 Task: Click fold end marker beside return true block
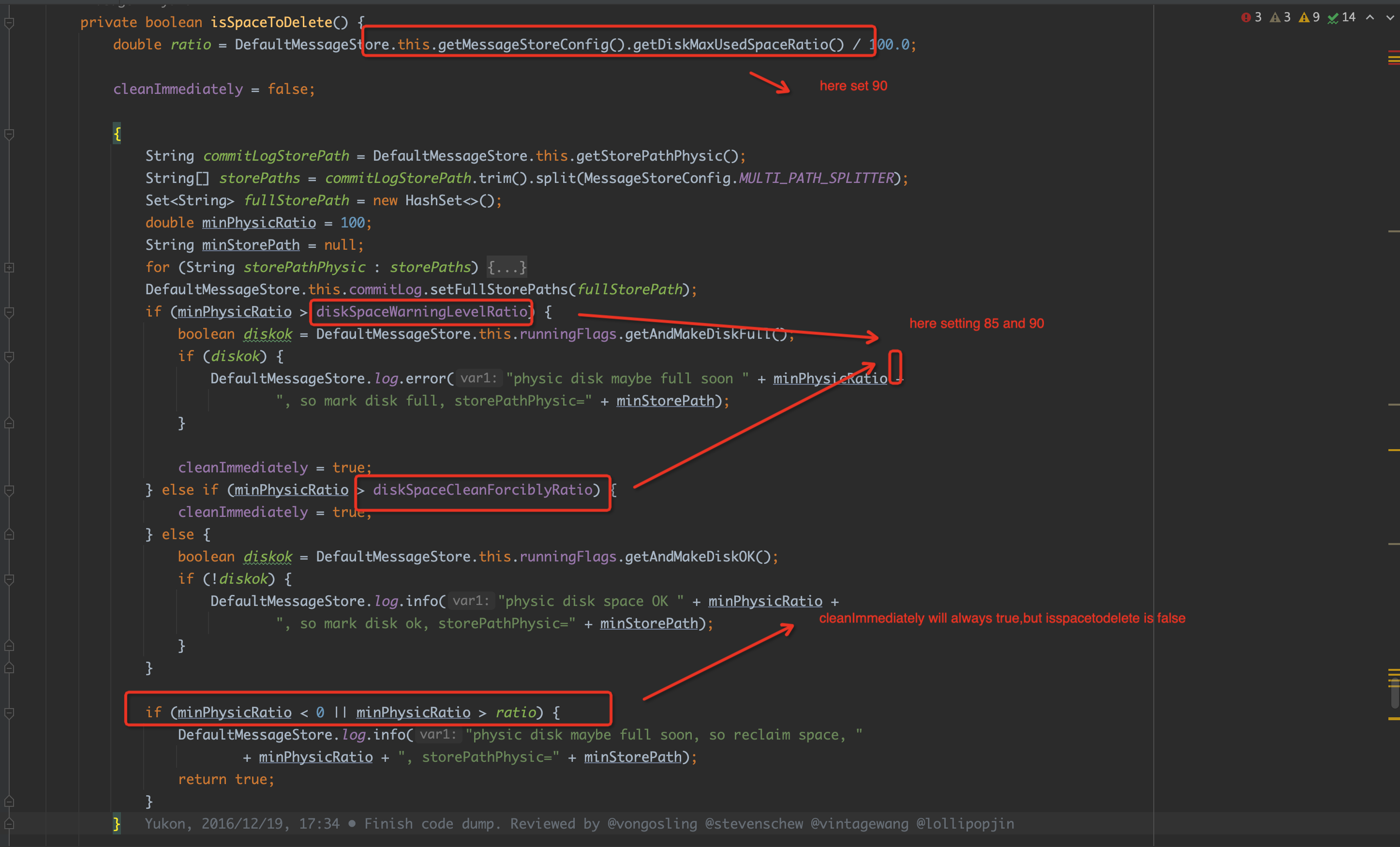pos(9,802)
